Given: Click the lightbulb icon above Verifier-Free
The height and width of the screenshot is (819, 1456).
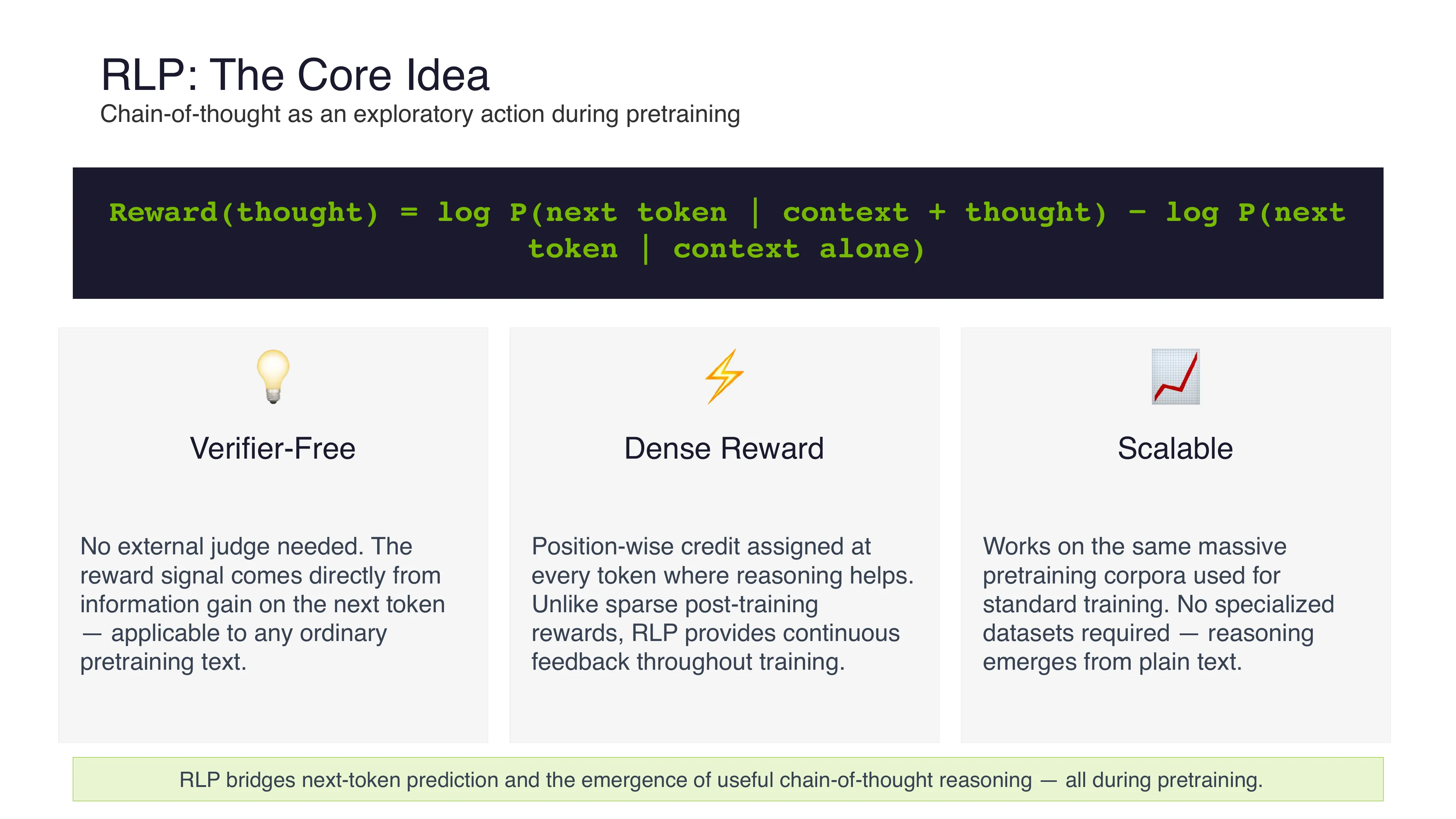Looking at the screenshot, I should coord(273,376).
